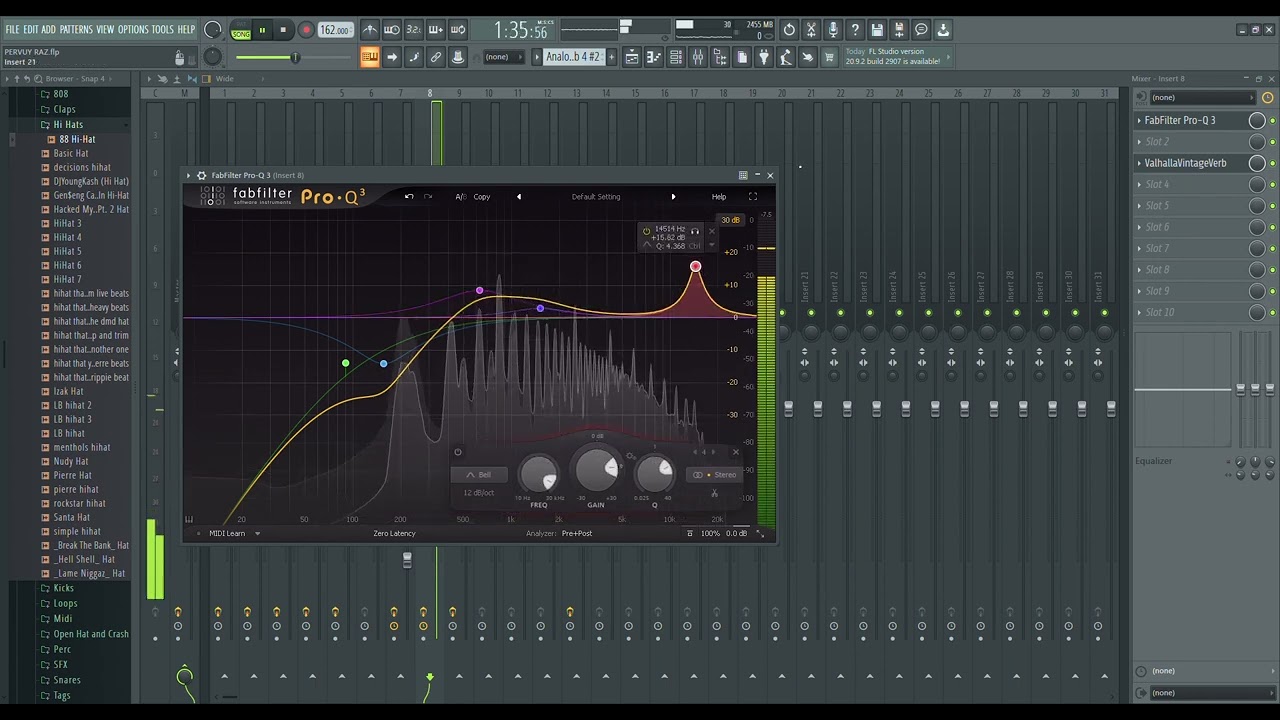Toggle Stereo placement button
This screenshot has height=720, width=1280.
(x=716, y=475)
